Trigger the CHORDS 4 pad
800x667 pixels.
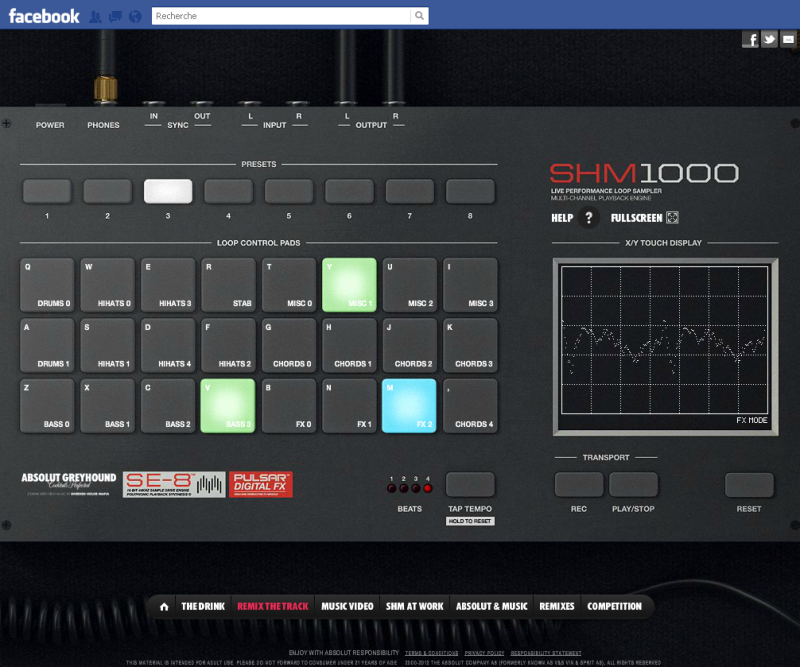pos(470,406)
